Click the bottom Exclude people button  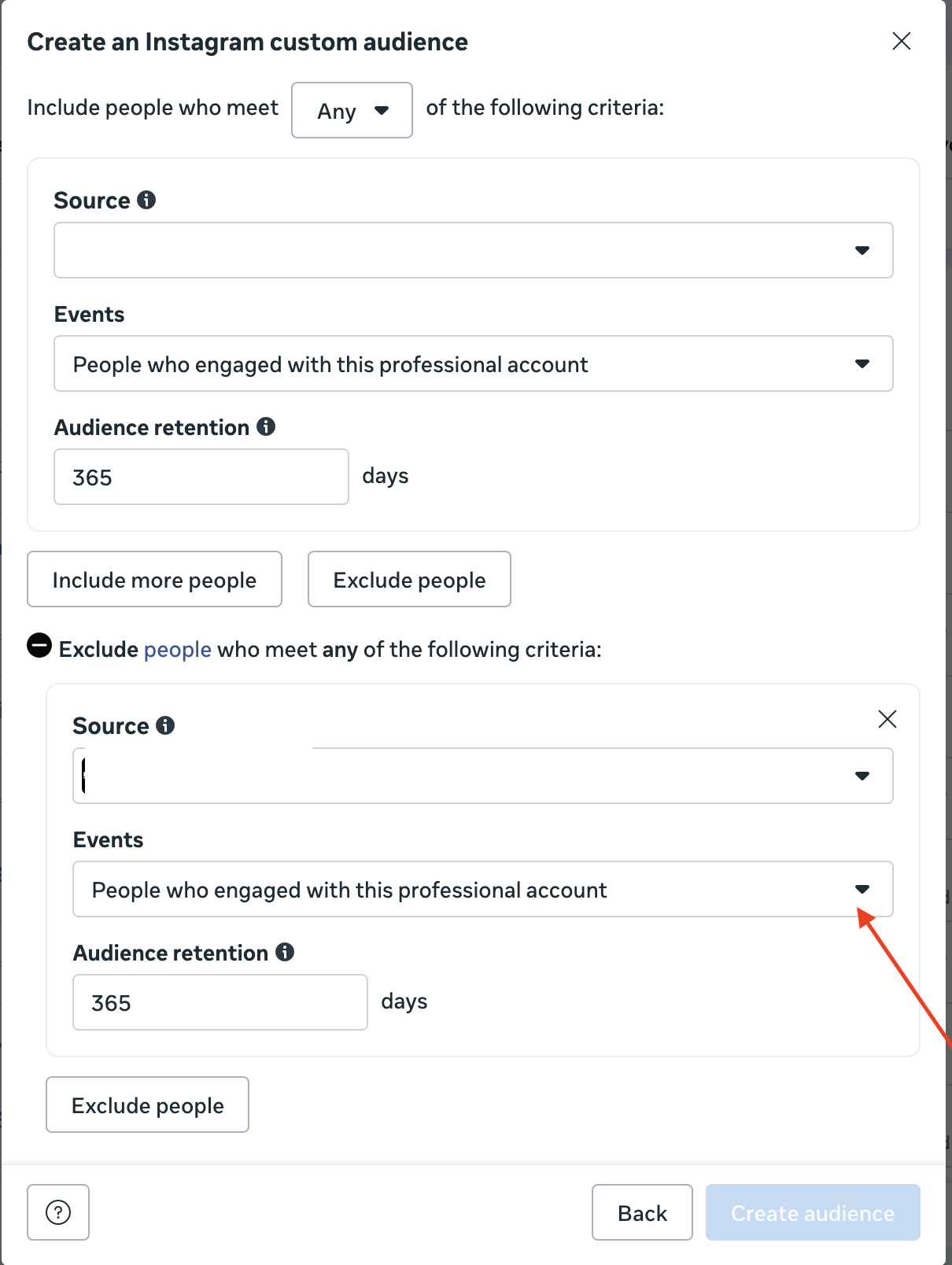pos(147,1105)
